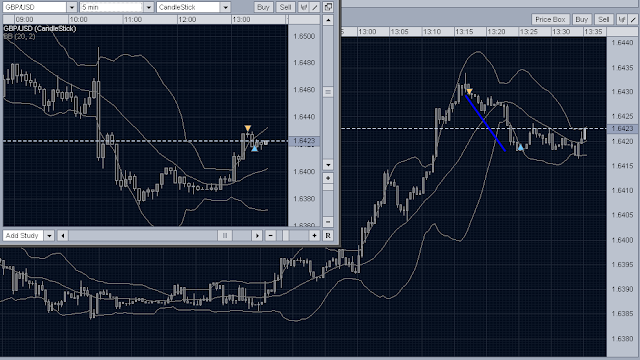
Task: Click the CandleStick chart type field
Action: 189,7
